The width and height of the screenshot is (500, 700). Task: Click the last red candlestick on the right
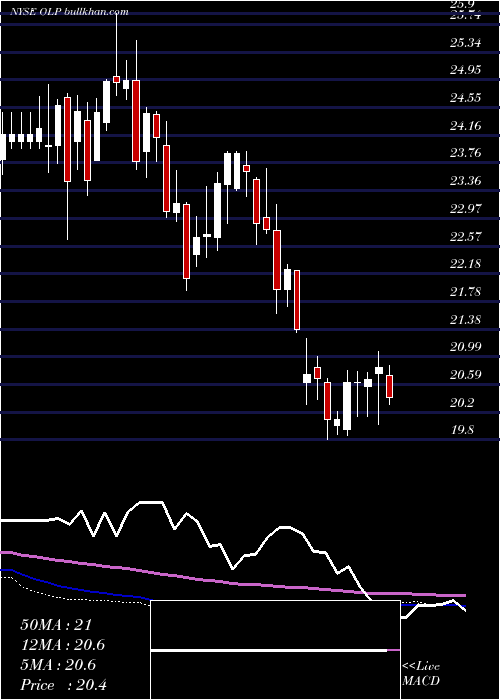389,386
